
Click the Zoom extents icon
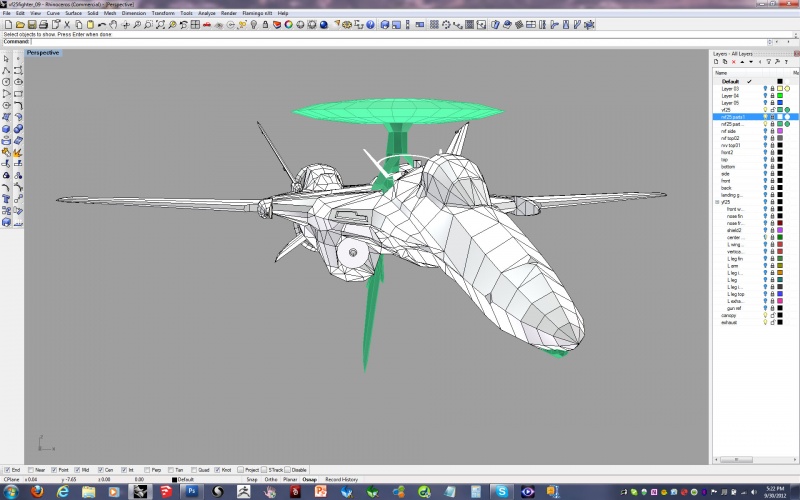pyautogui.click(x=160, y=24)
